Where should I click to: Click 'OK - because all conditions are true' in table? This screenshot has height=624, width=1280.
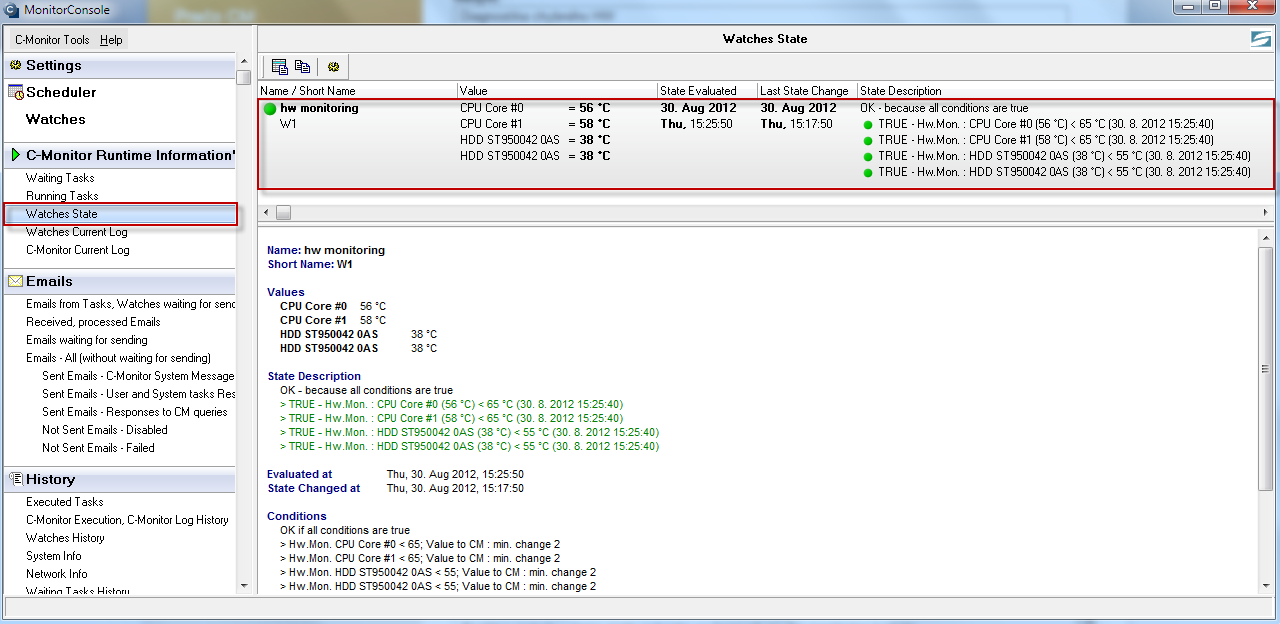pos(944,108)
